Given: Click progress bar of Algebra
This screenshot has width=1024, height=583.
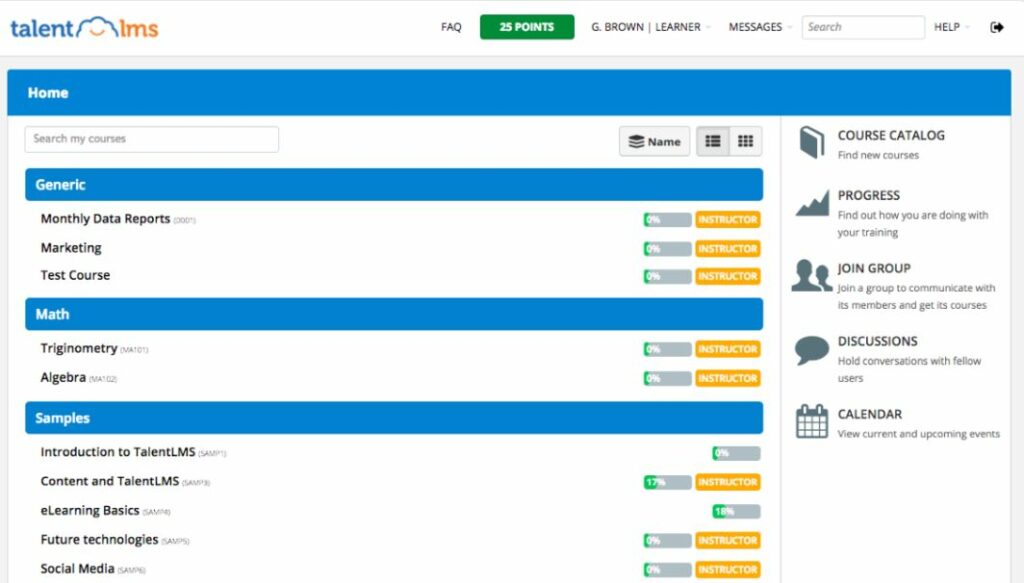Looking at the screenshot, I should [x=667, y=379].
